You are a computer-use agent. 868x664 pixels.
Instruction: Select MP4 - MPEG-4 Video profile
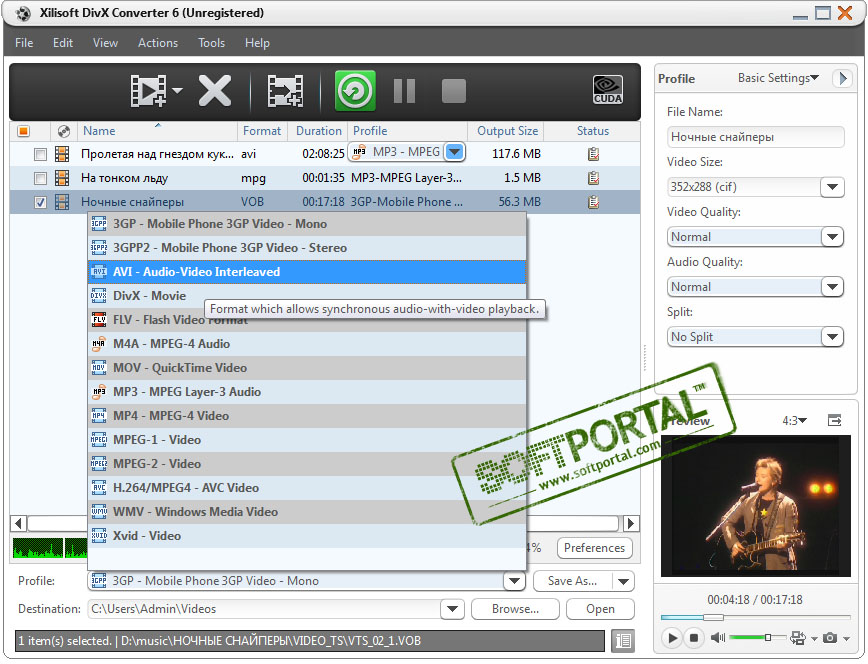pyautogui.click(x=307, y=416)
